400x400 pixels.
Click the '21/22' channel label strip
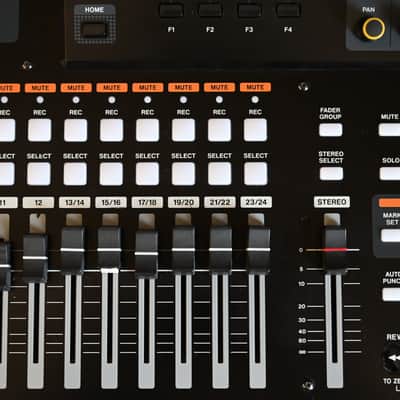pyautogui.click(x=220, y=202)
